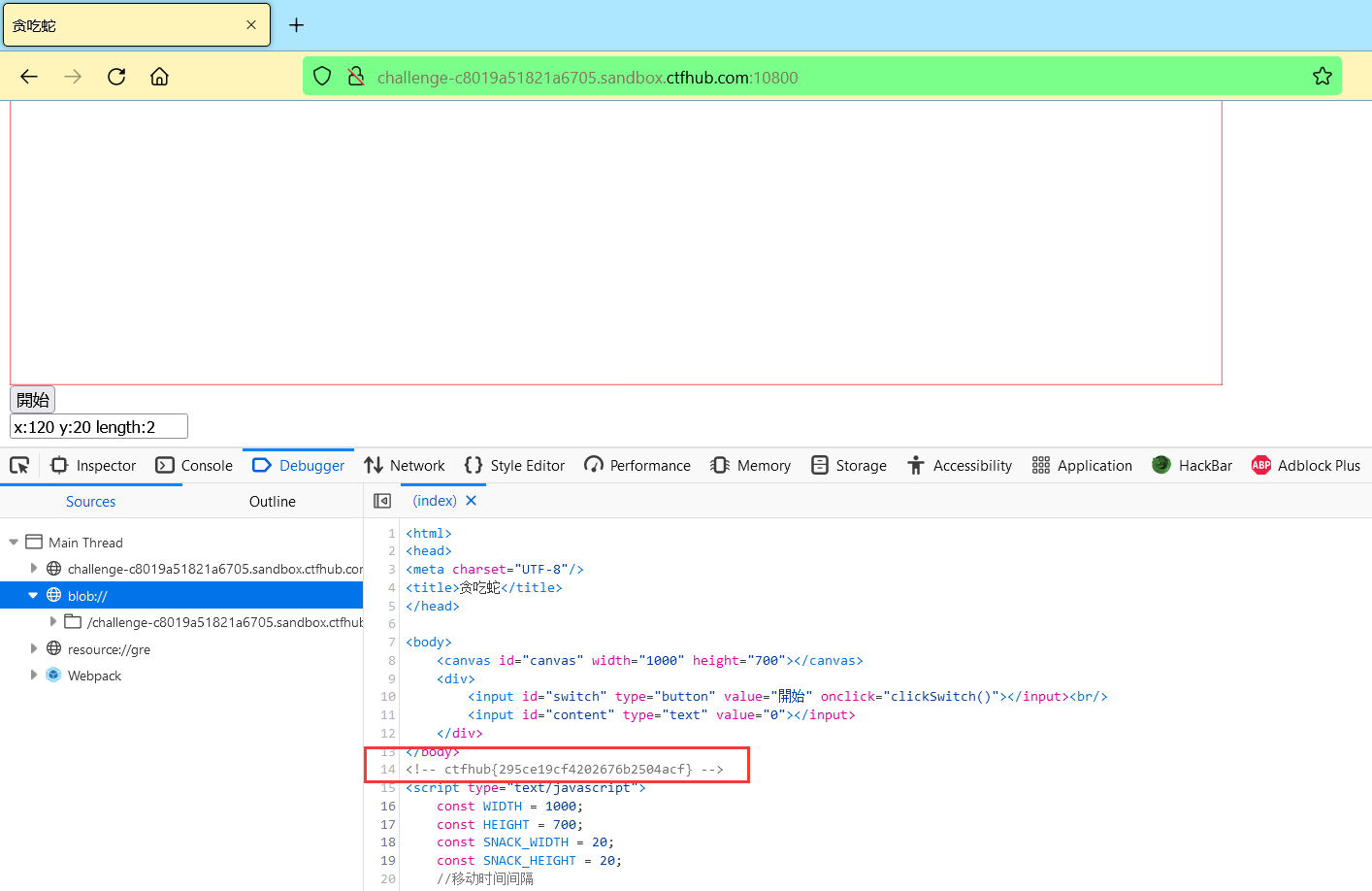The image size is (1372, 891).
Task: Open the home page icon
Action: [x=160, y=77]
